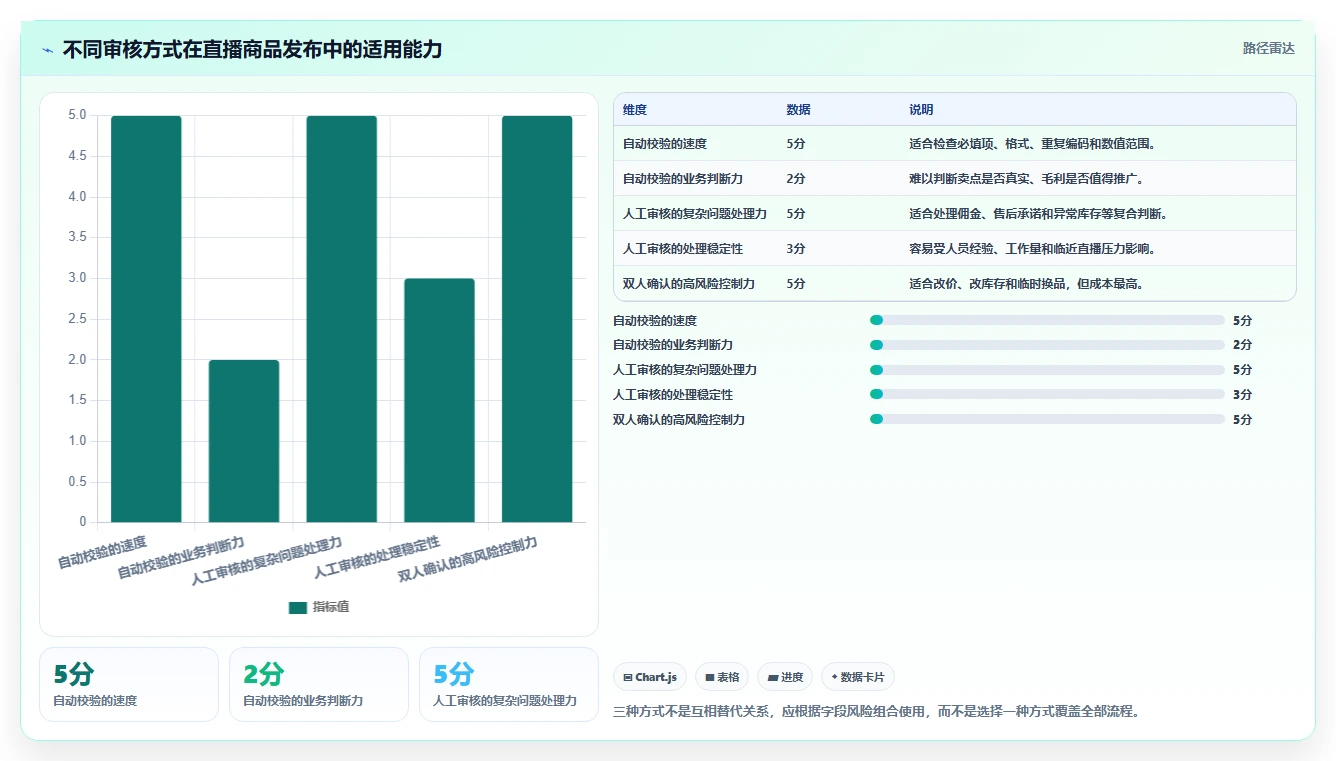
Task: Click the x-axis label 自动校验的业务判断力
Action: [x=181, y=558]
